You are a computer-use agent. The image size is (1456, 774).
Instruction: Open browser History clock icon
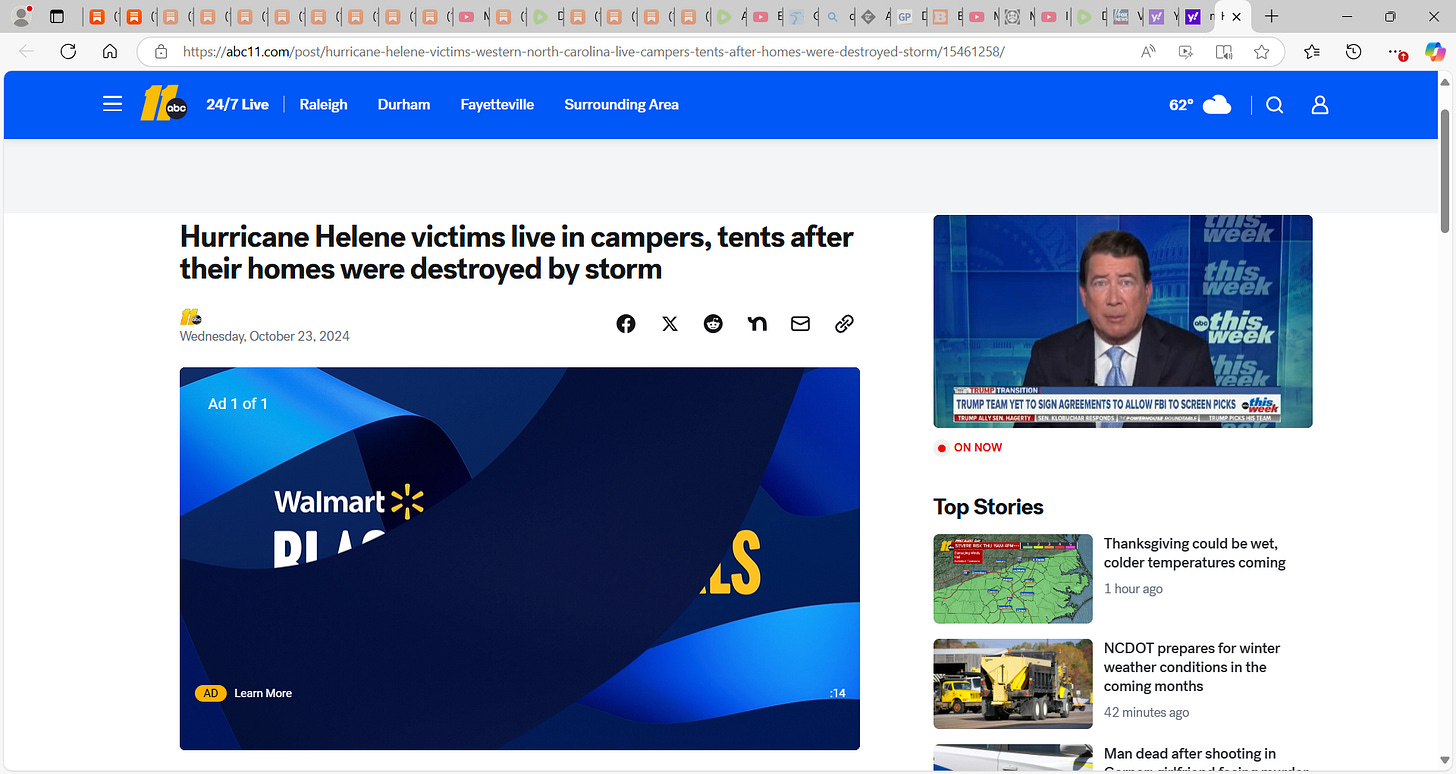tap(1354, 51)
